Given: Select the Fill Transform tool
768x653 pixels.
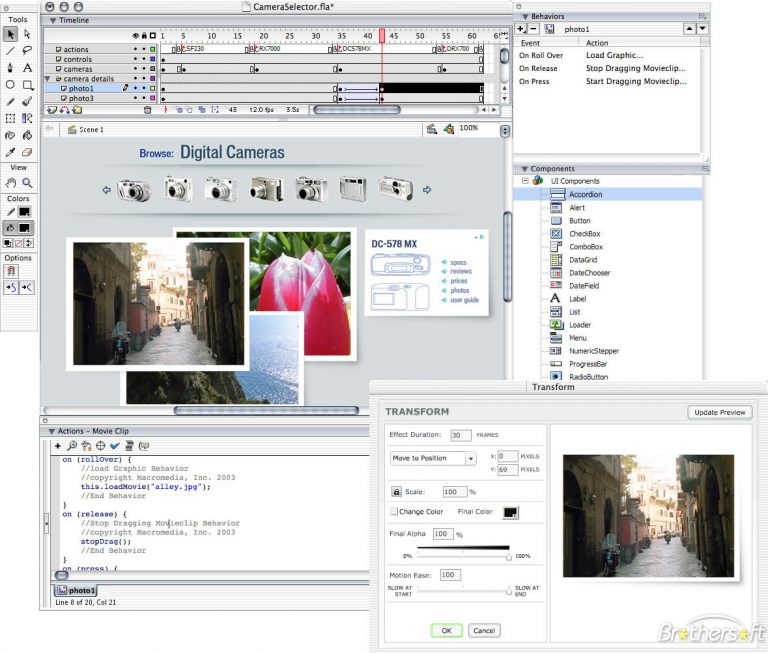Looking at the screenshot, I should coord(27,118).
